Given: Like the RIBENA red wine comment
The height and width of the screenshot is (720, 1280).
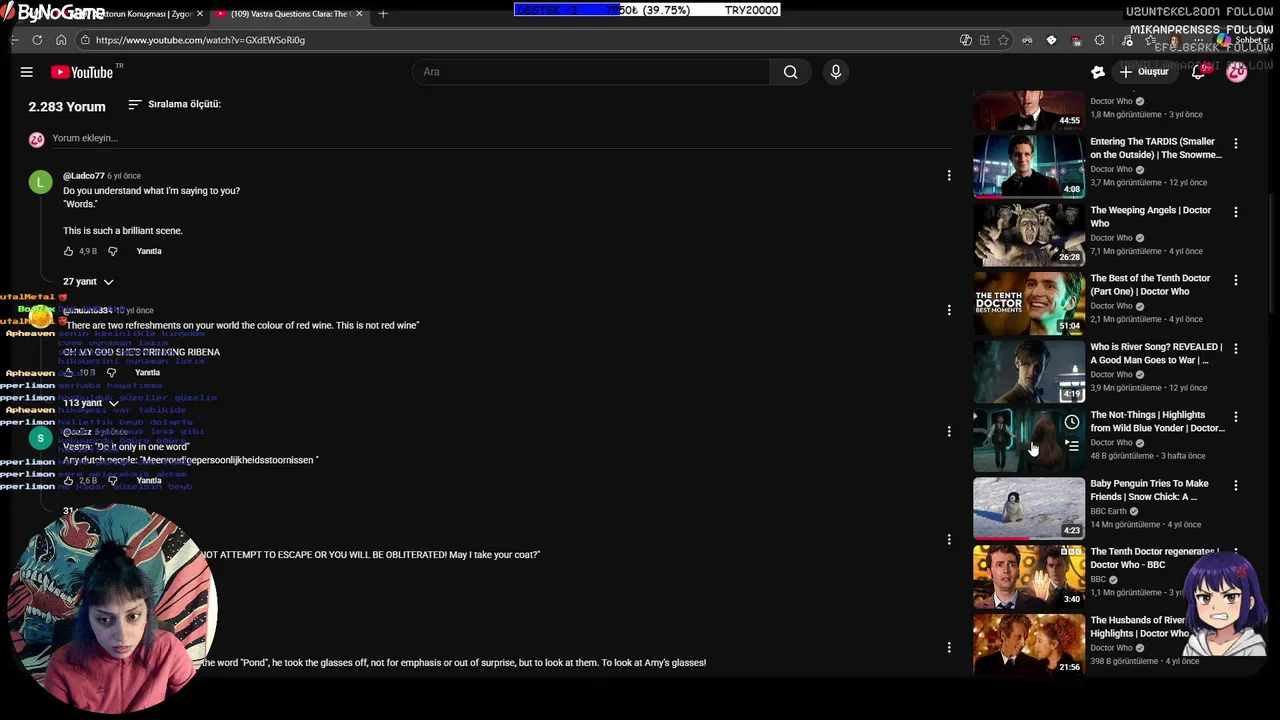Looking at the screenshot, I should [68, 373].
